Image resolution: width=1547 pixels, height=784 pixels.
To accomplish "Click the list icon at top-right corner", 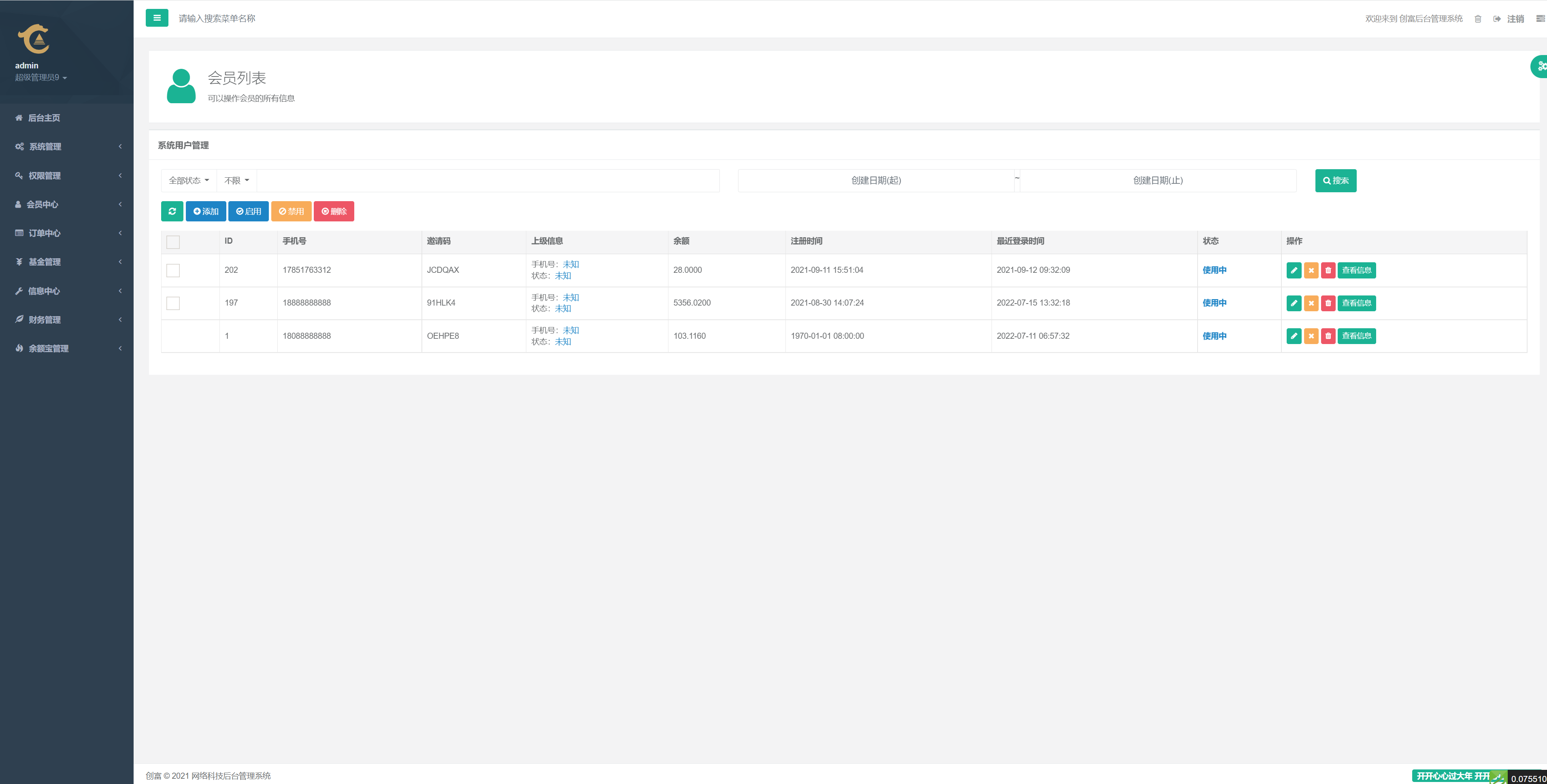I will pos(1540,19).
